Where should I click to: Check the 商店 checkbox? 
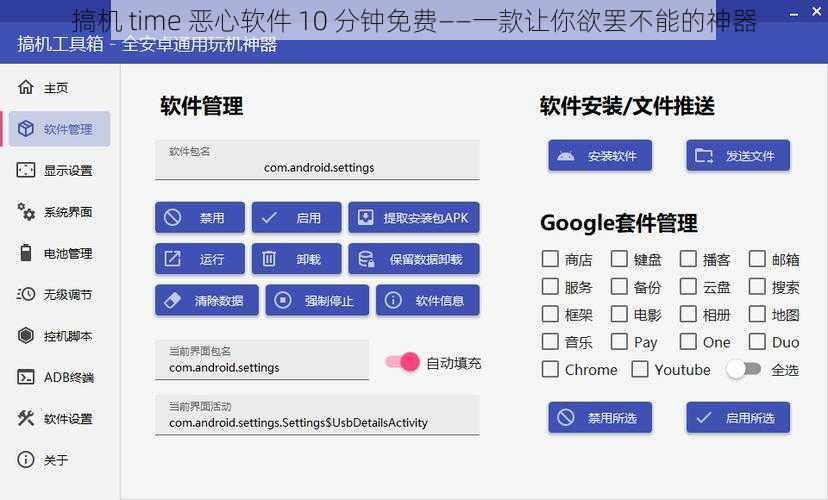click(x=550, y=259)
